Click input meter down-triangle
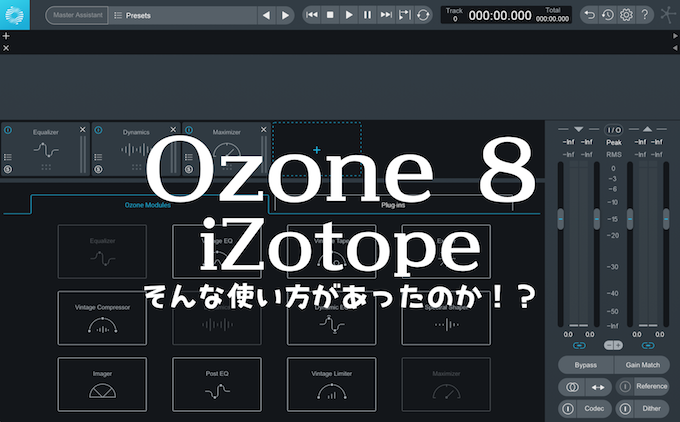The width and height of the screenshot is (680, 422). coord(579,129)
